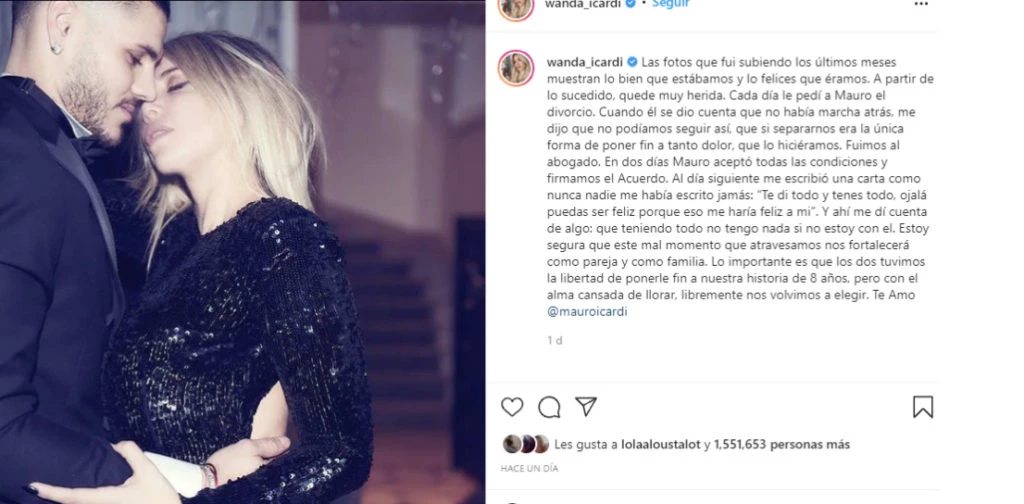Open wanda_icardi avatar beside caption
Image resolution: width=1024 pixels, height=504 pixels.
point(516,69)
